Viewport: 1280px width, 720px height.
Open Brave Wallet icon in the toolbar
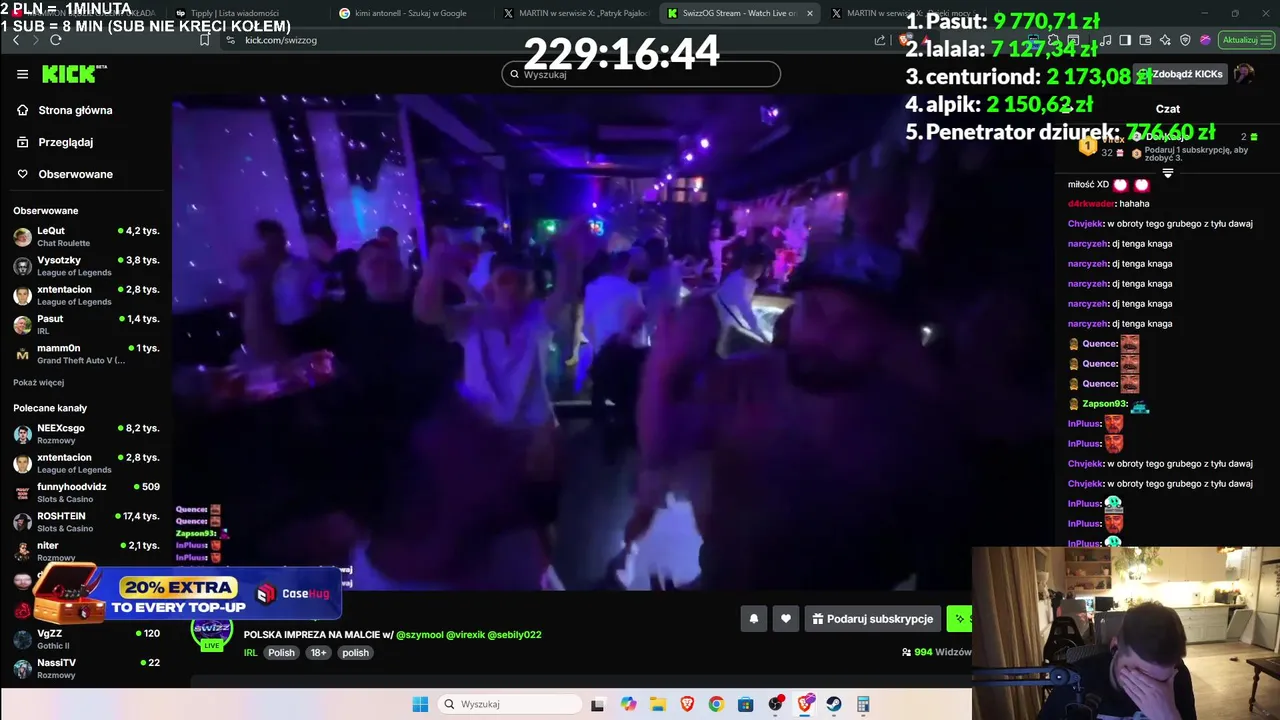1145,40
